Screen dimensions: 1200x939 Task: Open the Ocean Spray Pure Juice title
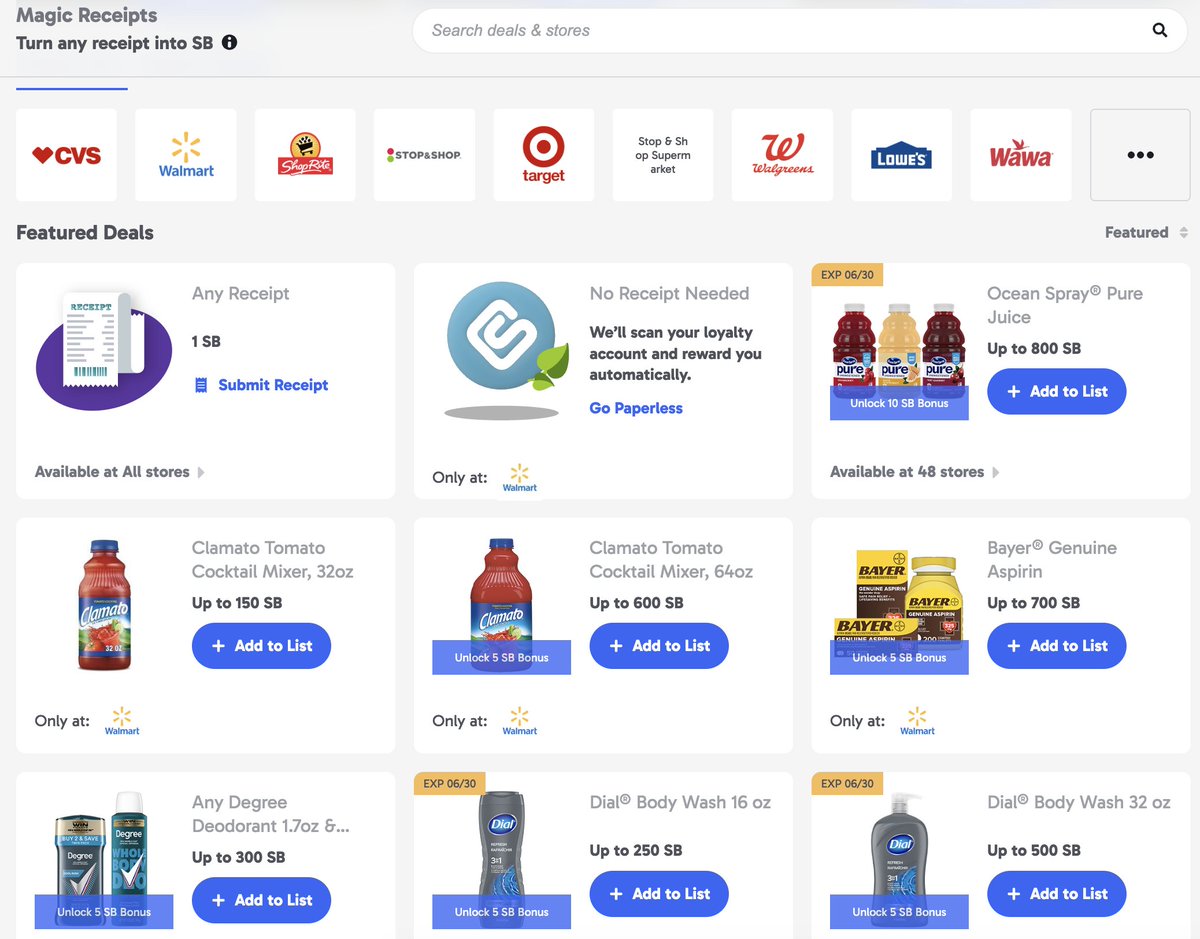pyautogui.click(x=1064, y=305)
